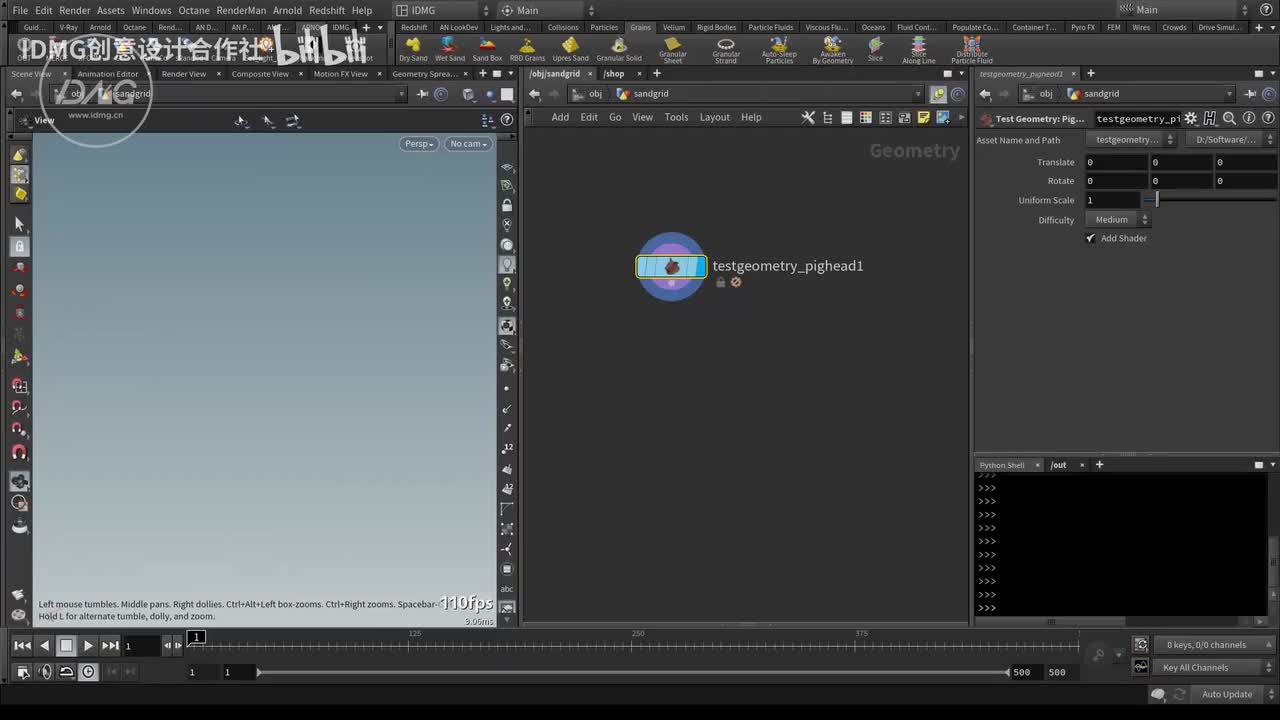Open the Difficulty dropdown set to Medium
Image resolution: width=1280 pixels, height=720 pixels.
1117,220
